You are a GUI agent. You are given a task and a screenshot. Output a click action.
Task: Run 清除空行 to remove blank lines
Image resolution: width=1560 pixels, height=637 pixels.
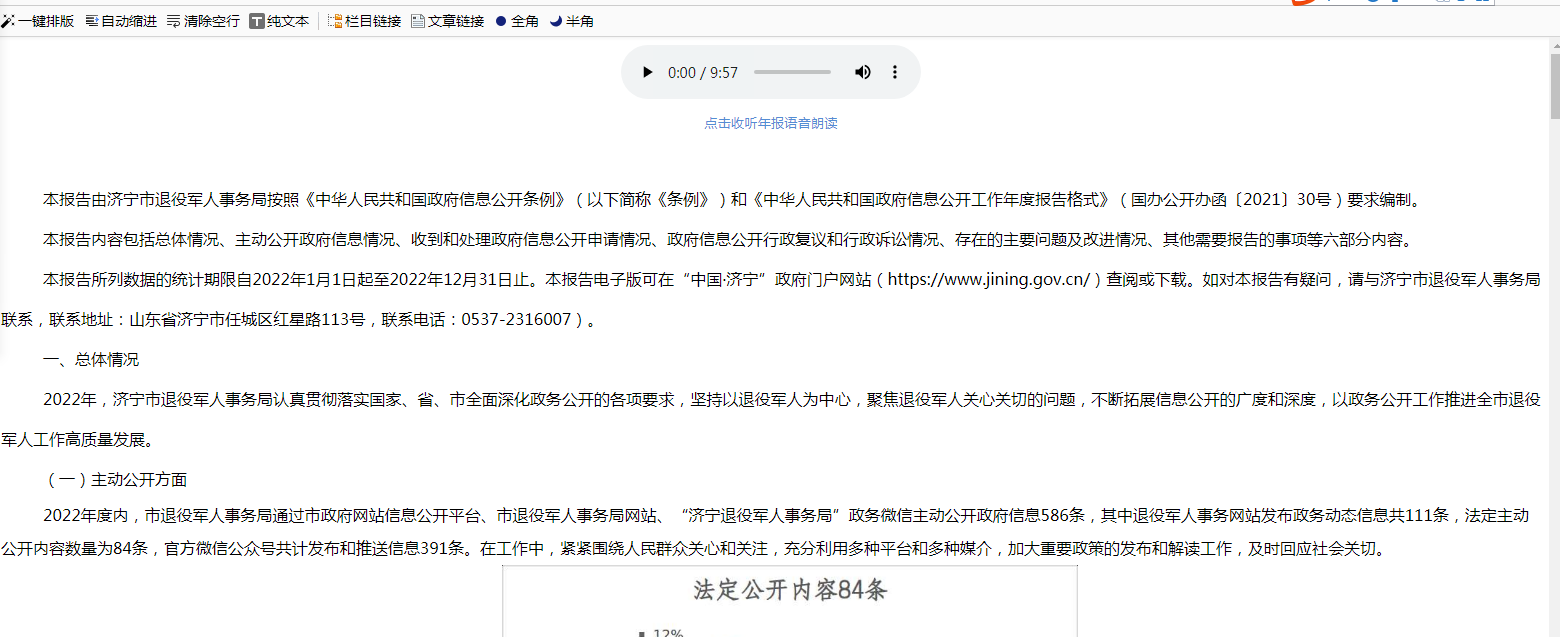203,21
